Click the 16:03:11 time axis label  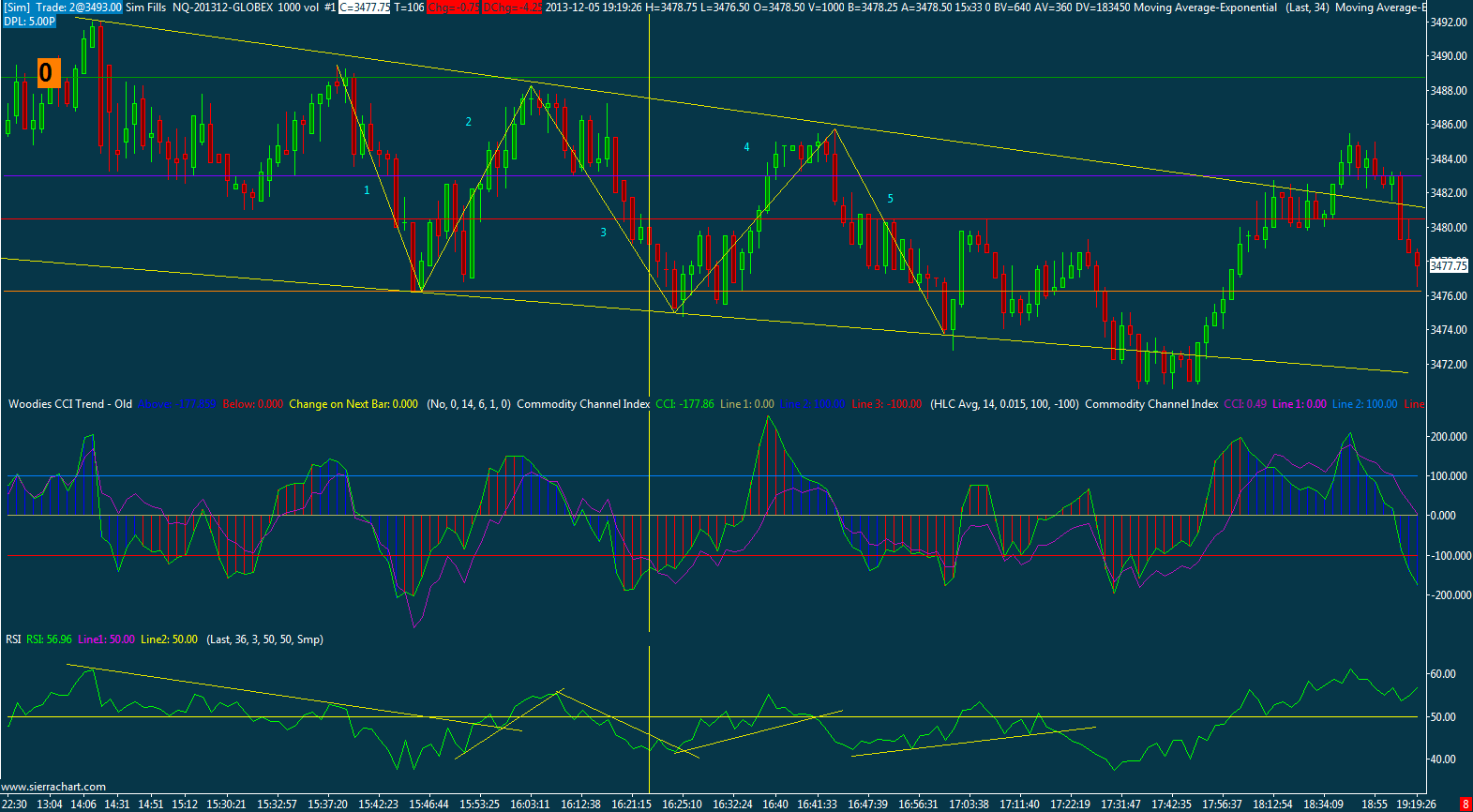(x=530, y=804)
